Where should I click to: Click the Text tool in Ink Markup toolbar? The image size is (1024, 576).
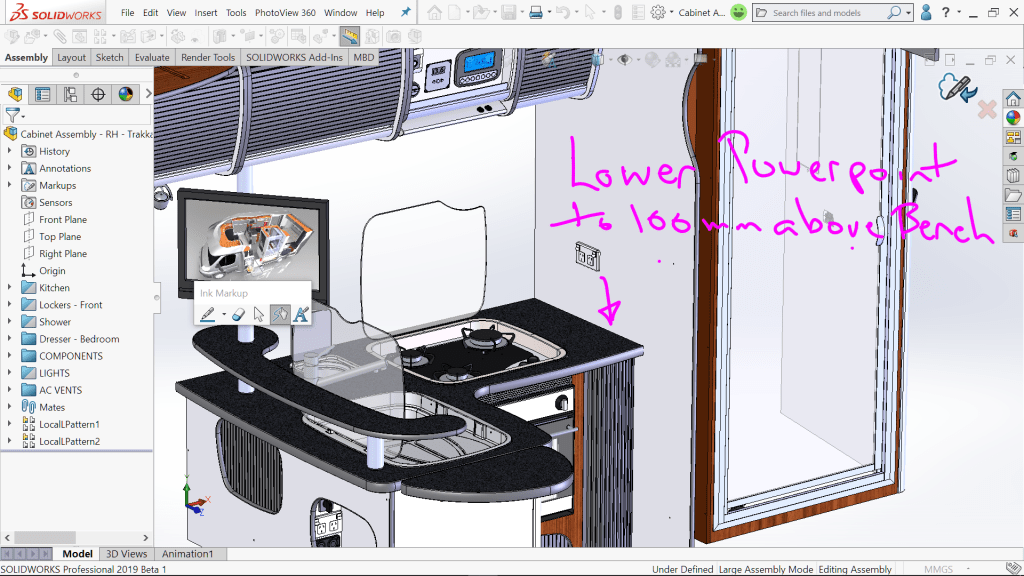(300, 314)
